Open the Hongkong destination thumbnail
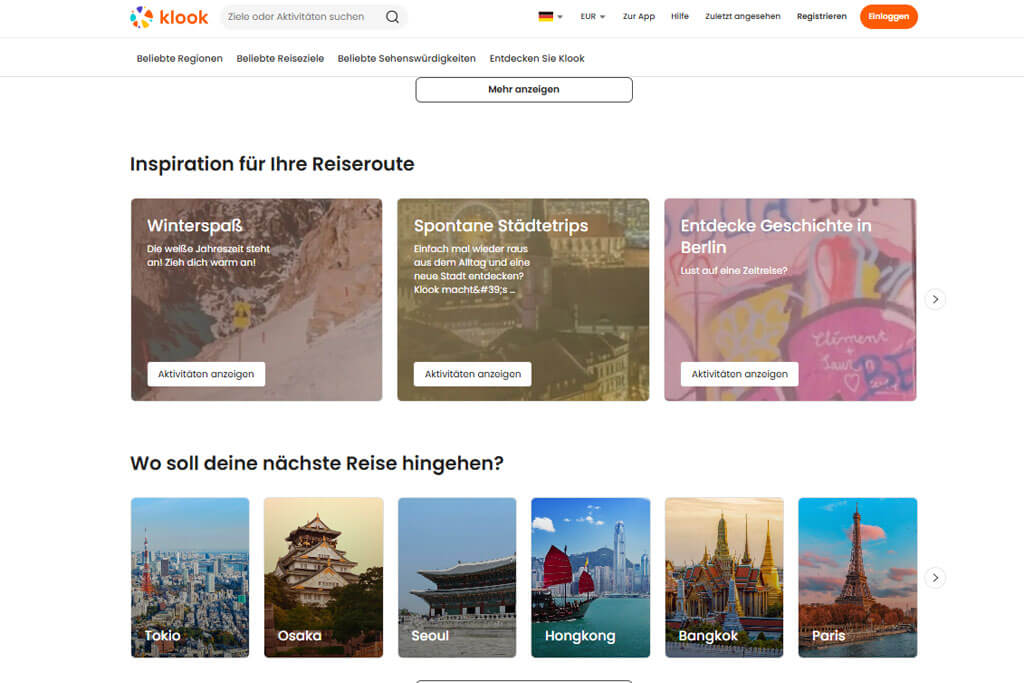The image size is (1024, 683). [x=590, y=577]
